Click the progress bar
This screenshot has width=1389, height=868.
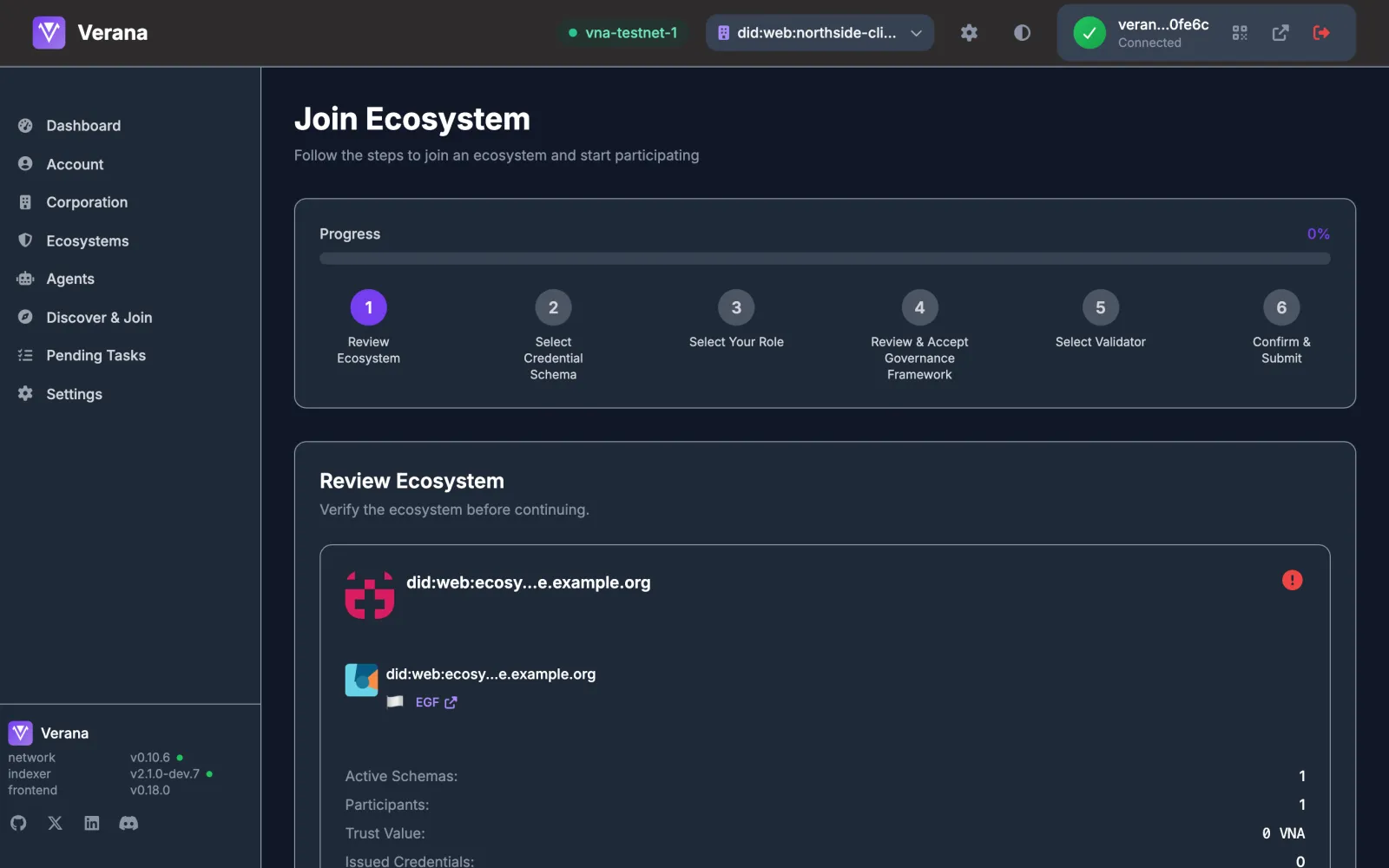(825, 259)
